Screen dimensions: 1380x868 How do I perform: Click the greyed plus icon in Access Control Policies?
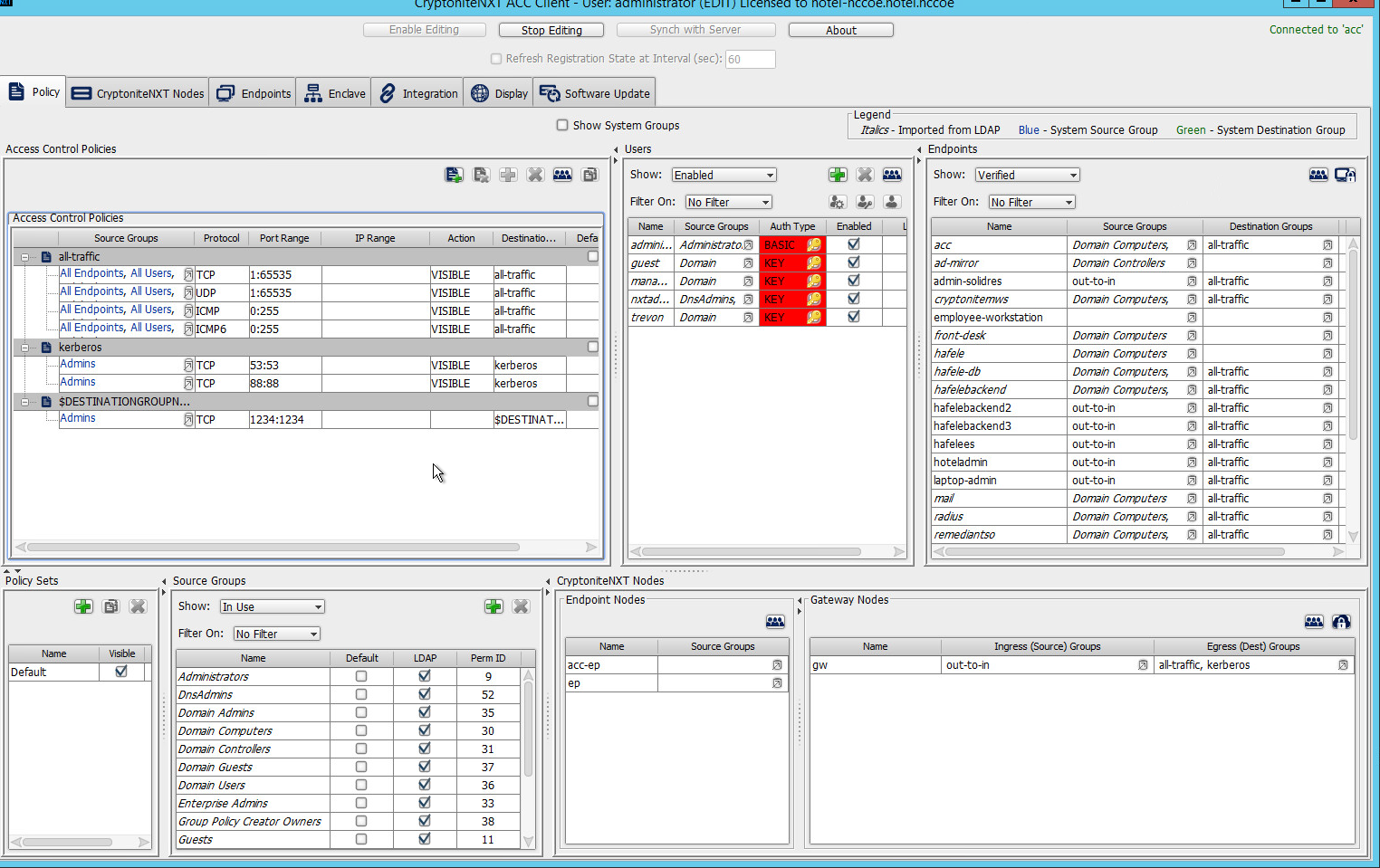508,175
